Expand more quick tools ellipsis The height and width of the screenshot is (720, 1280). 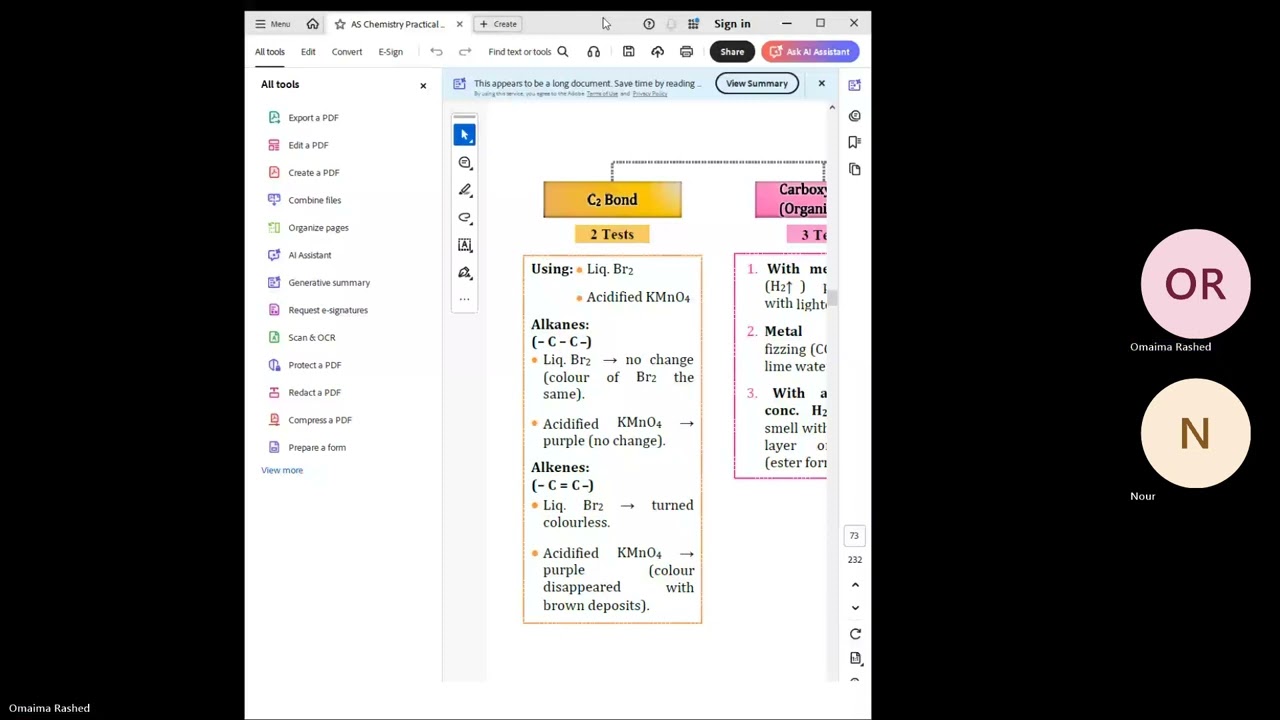(x=465, y=299)
